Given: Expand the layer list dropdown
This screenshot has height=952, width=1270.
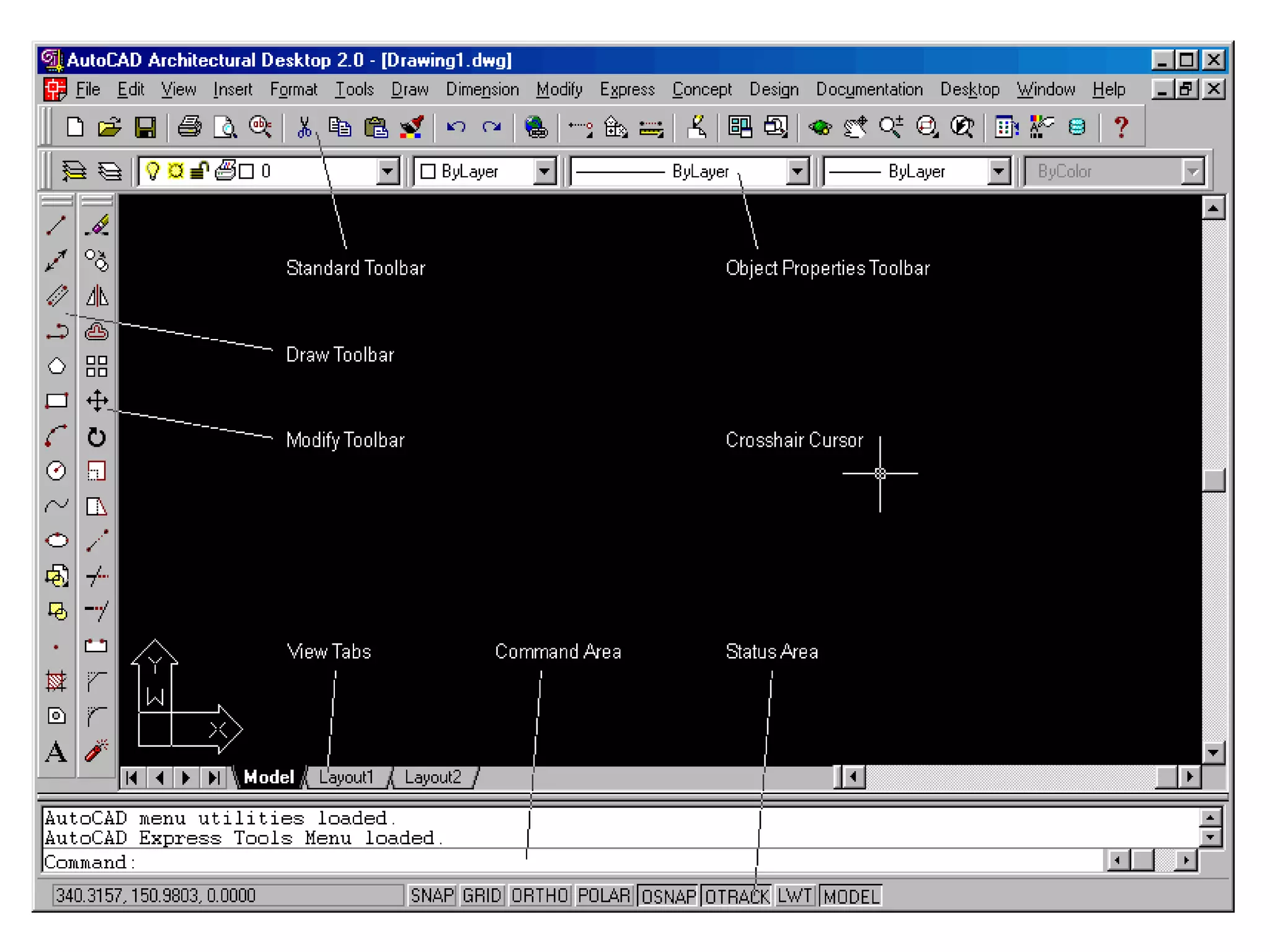Looking at the screenshot, I should point(388,171).
